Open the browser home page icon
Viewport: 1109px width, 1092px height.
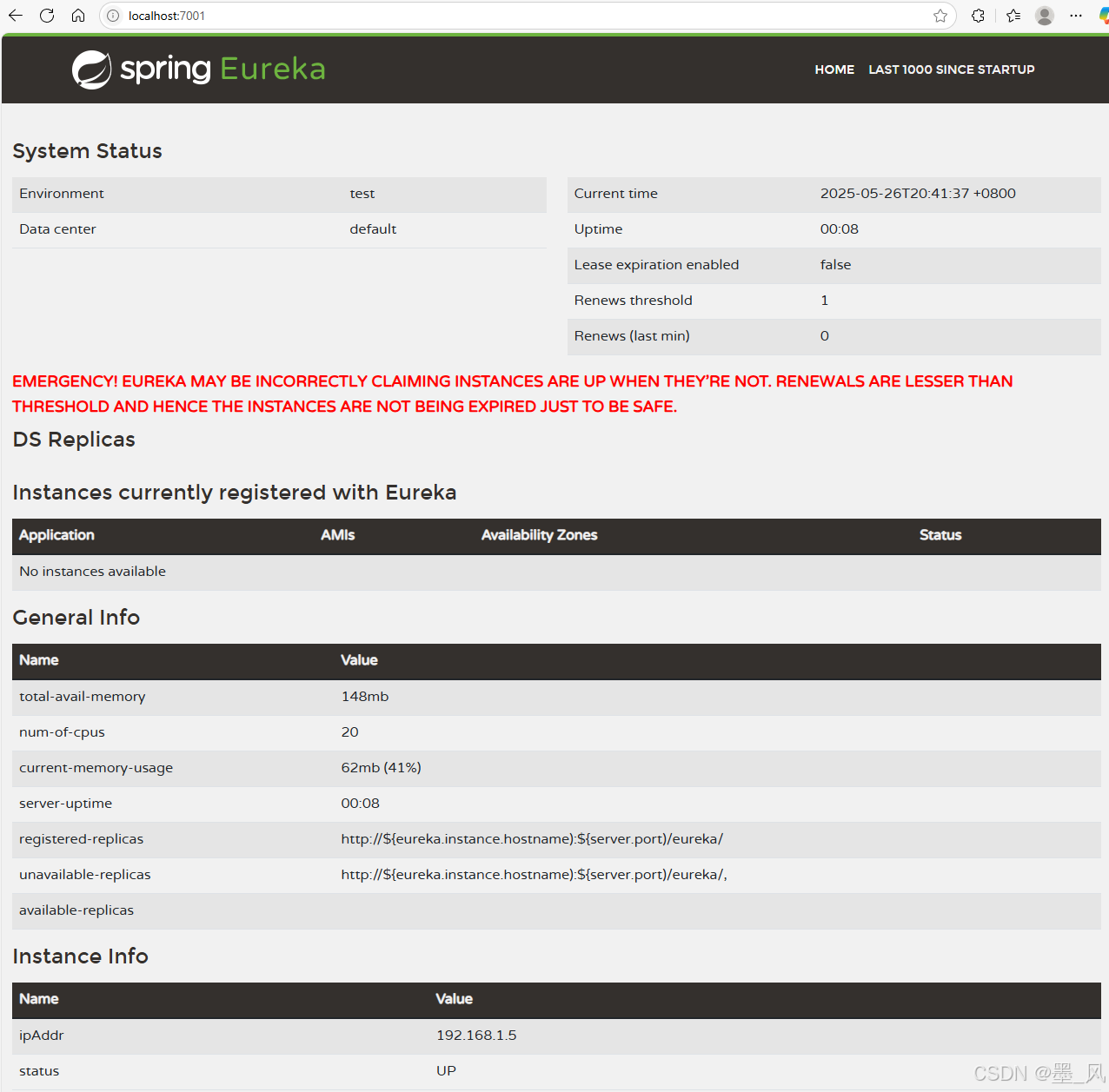[78, 16]
